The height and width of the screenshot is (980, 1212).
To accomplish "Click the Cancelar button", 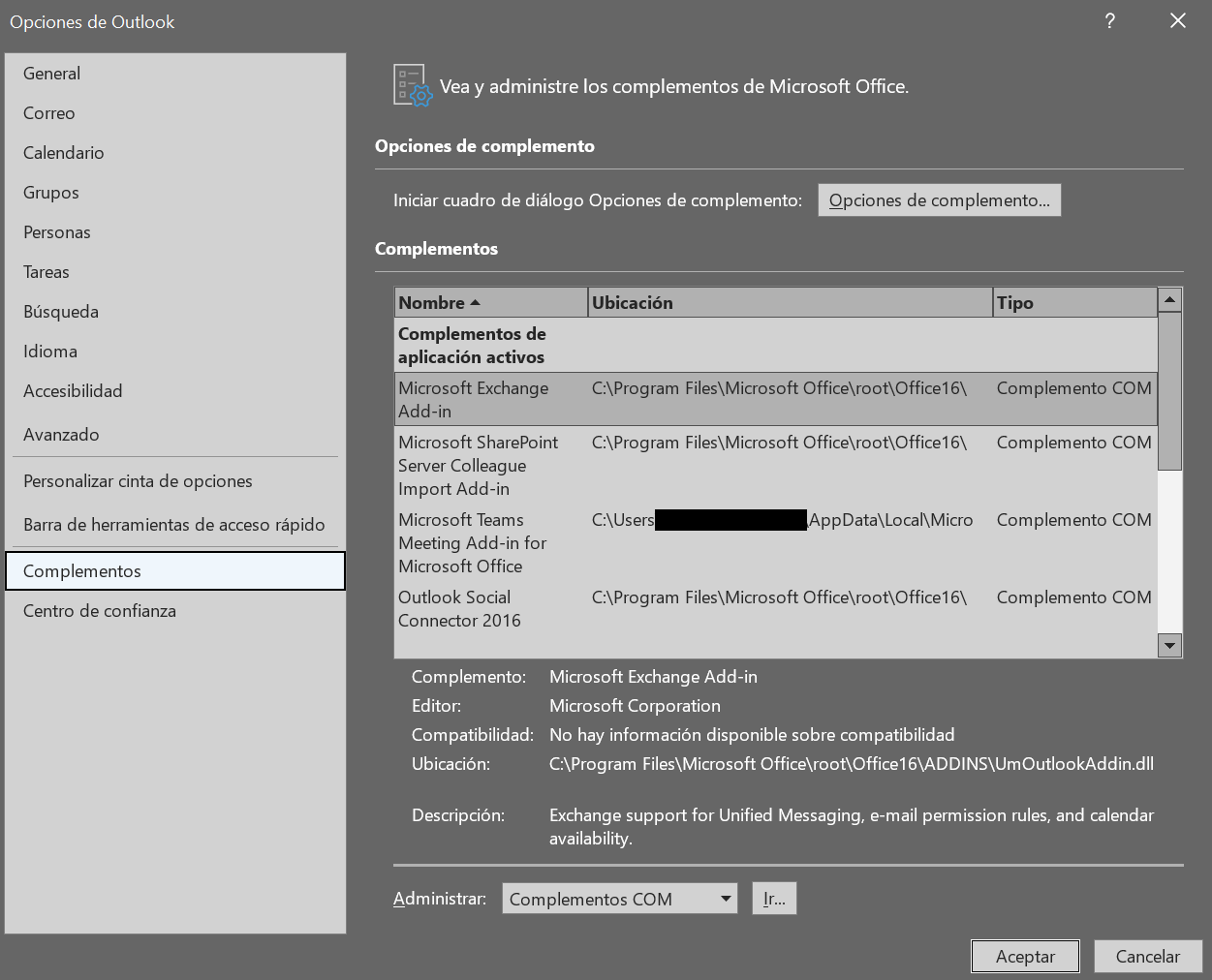I will tap(1148, 957).
